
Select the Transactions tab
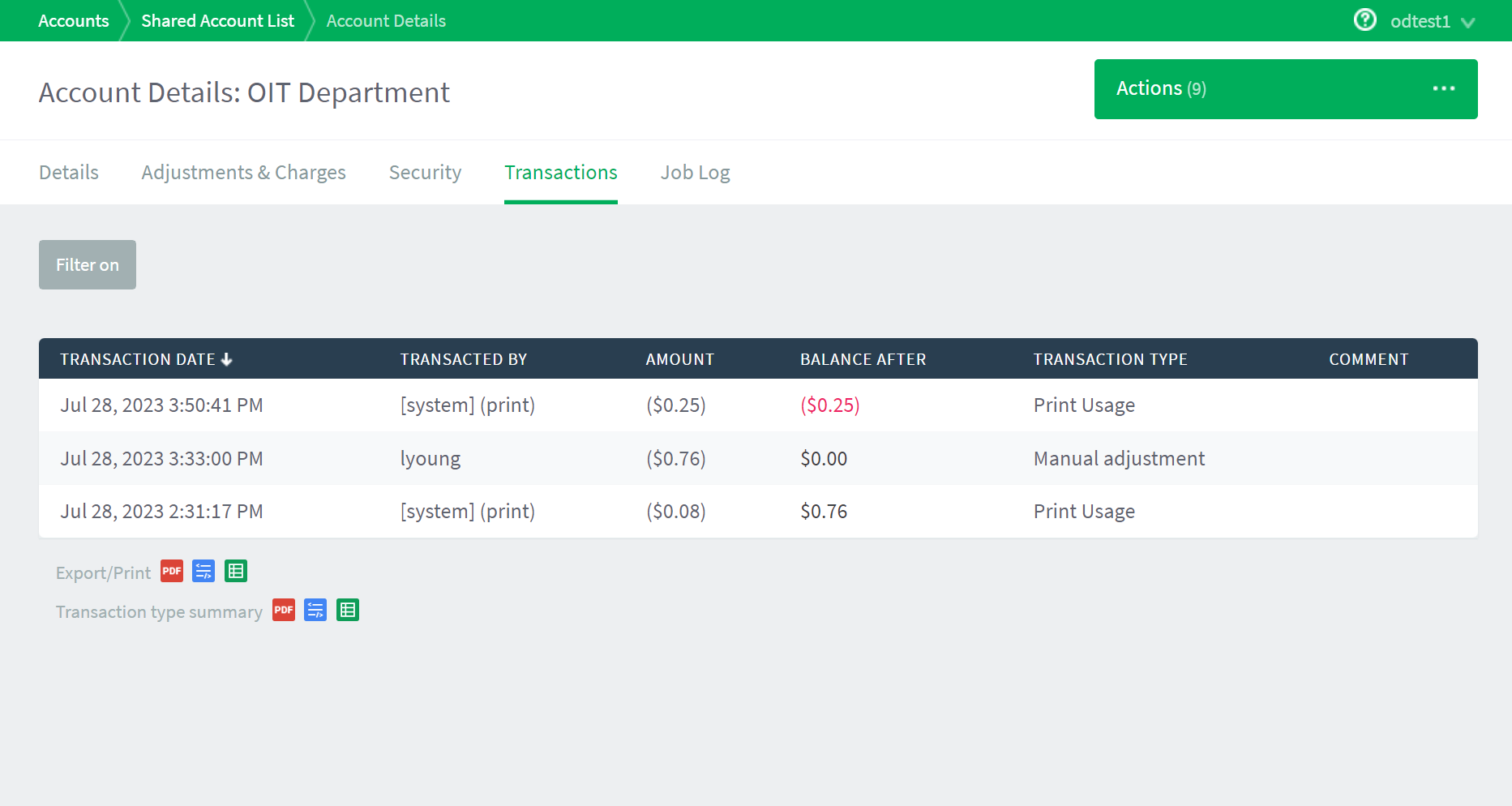(561, 173)
